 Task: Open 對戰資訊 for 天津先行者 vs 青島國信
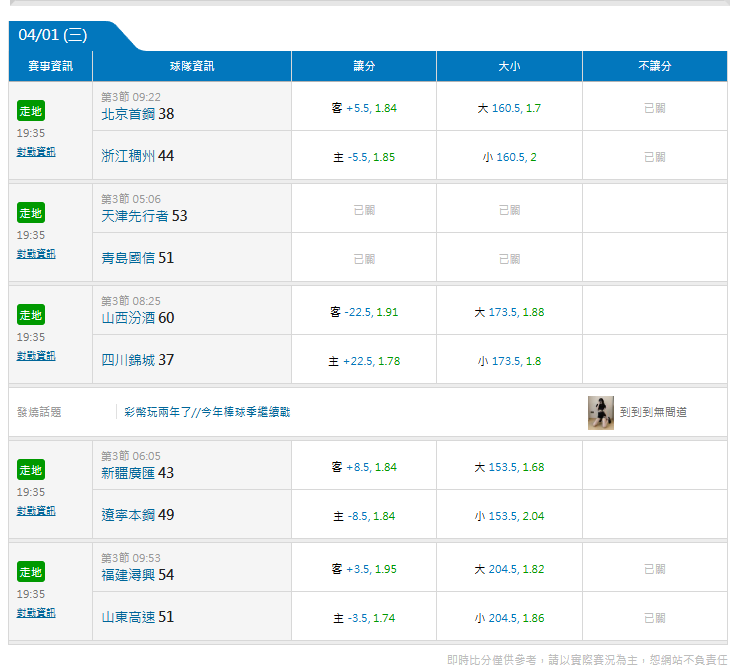(x=36, y=254)
